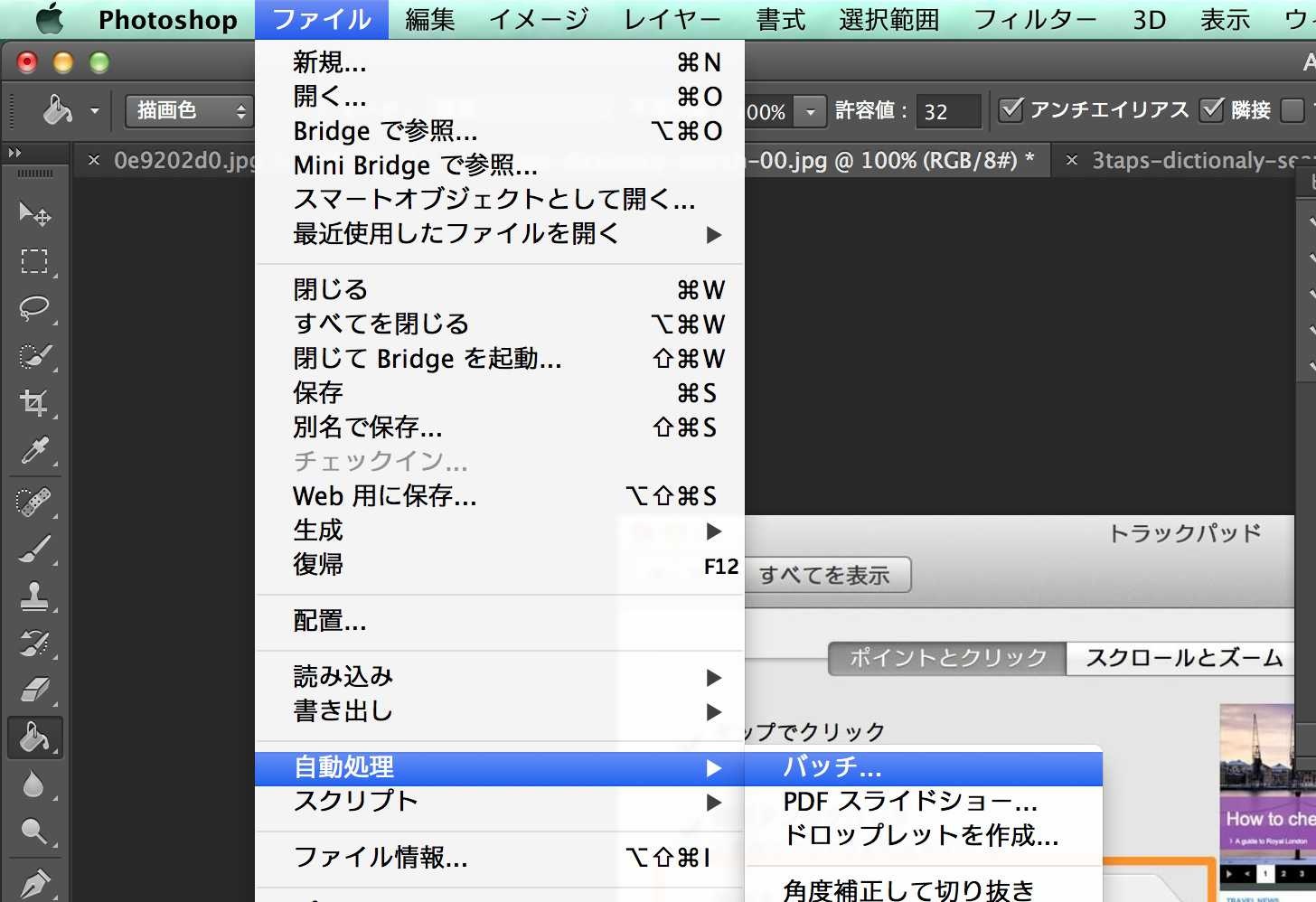The width and height of the screenshot is (1316, 902).
Task: Choose 開く... from the File menu
Action: coord(500,97)
